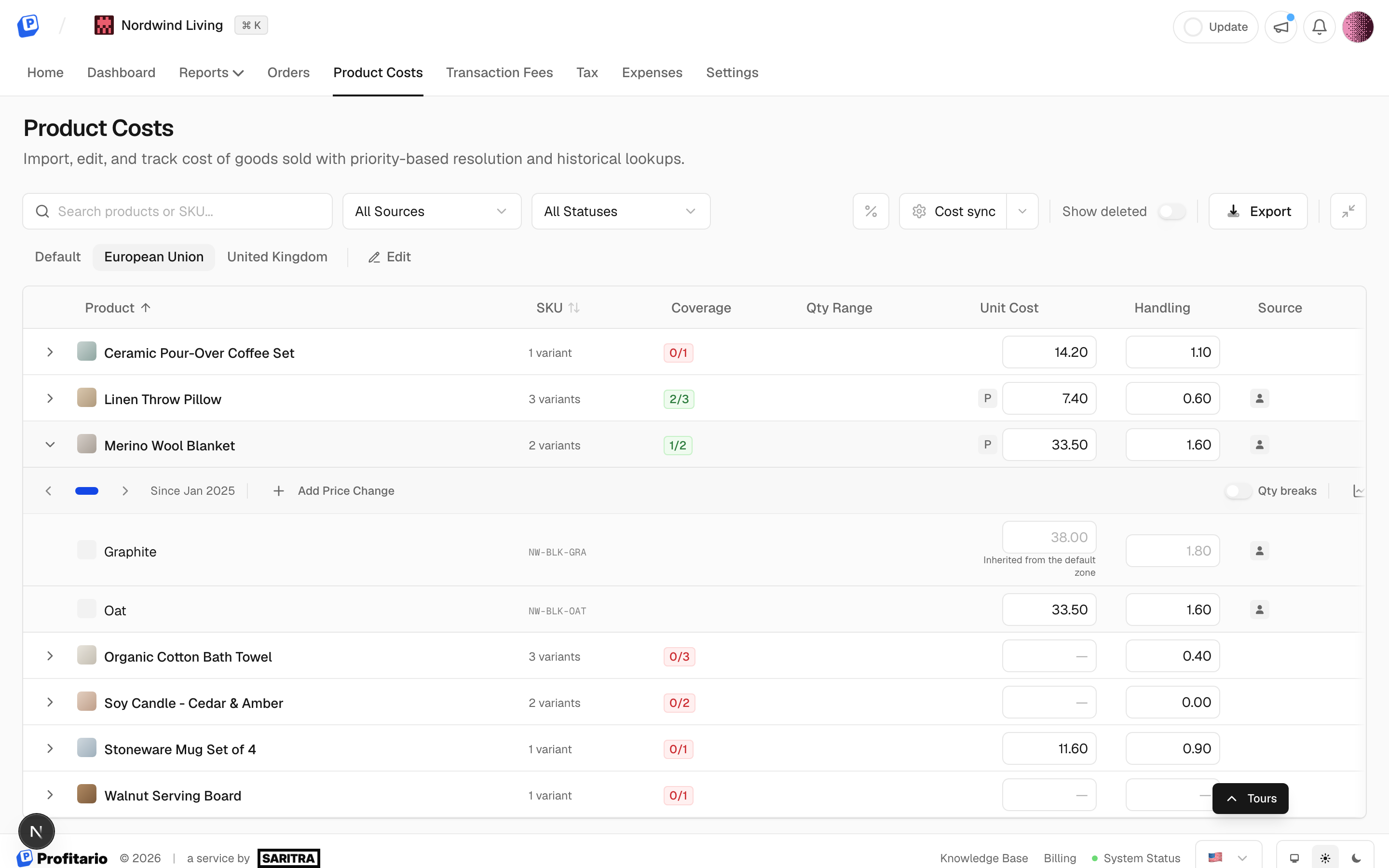Click the P badge for Merino Wool Blanket

(987, 445)
